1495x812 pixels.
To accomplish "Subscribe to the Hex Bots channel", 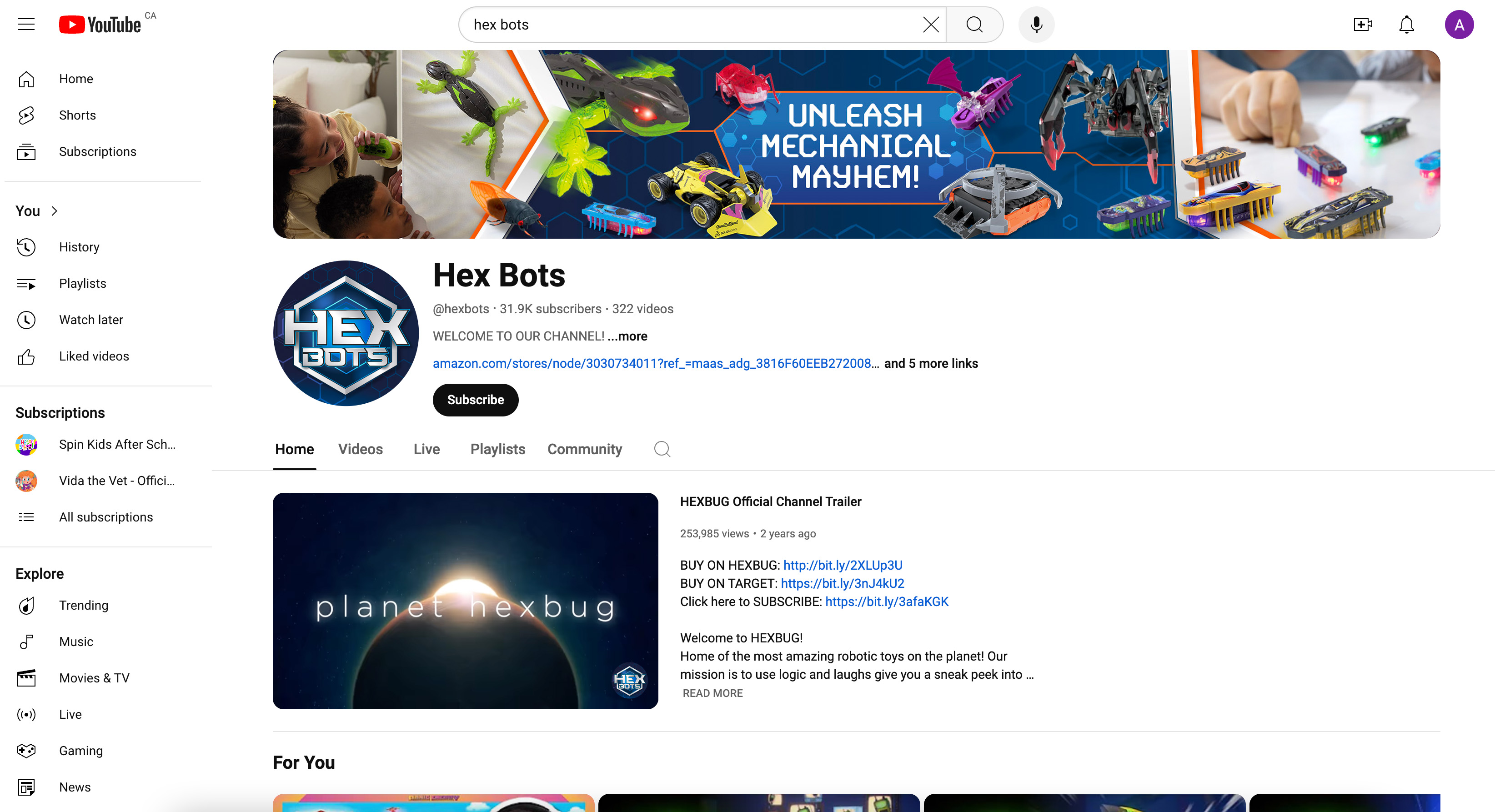I will pos(475,399).
